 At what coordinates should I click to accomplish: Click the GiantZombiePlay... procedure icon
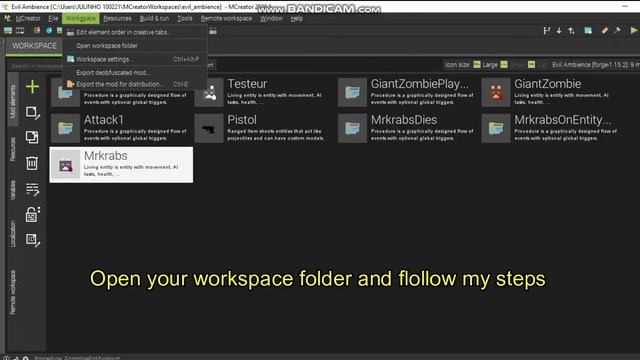[x=352, y=92]
